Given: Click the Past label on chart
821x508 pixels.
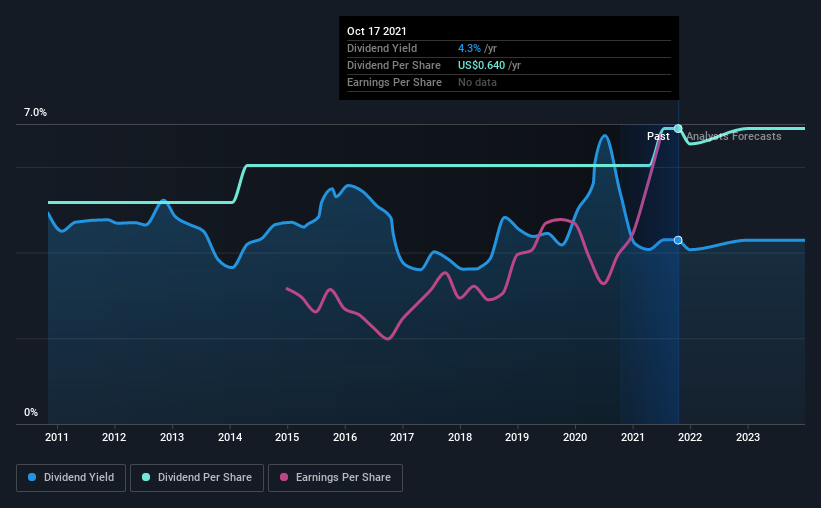Looking at the screenshot, I should (x=658, y=136).
